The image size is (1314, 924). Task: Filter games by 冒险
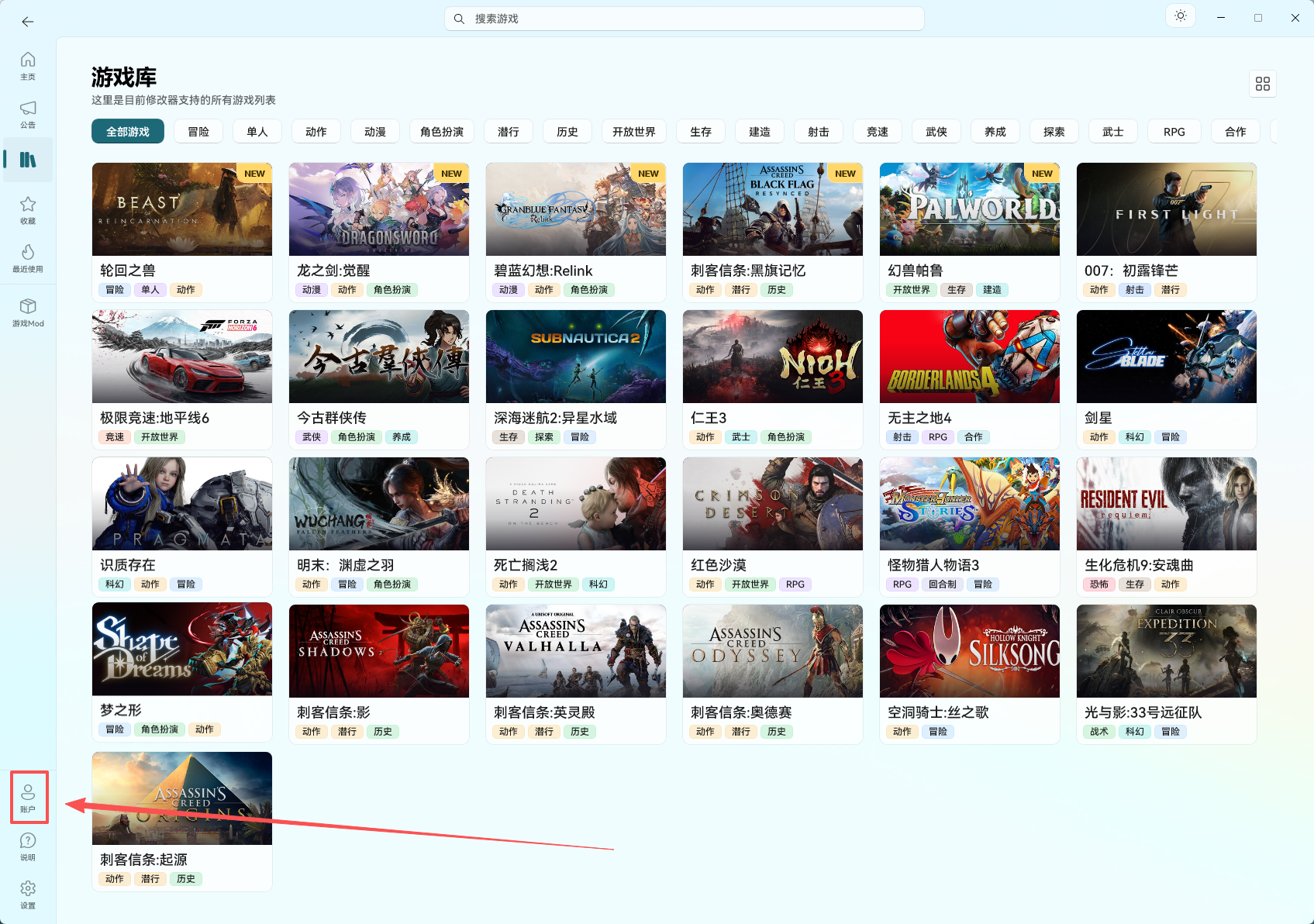click(198, 132)
